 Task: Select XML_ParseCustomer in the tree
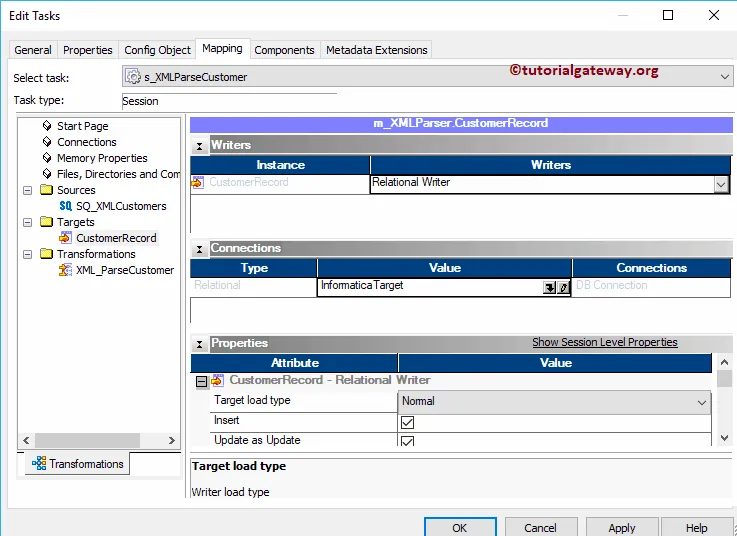125,270
